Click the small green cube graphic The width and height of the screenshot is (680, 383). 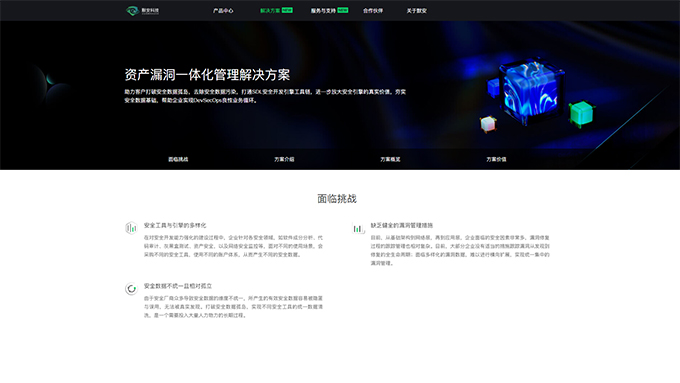click(x=582, y=114)
